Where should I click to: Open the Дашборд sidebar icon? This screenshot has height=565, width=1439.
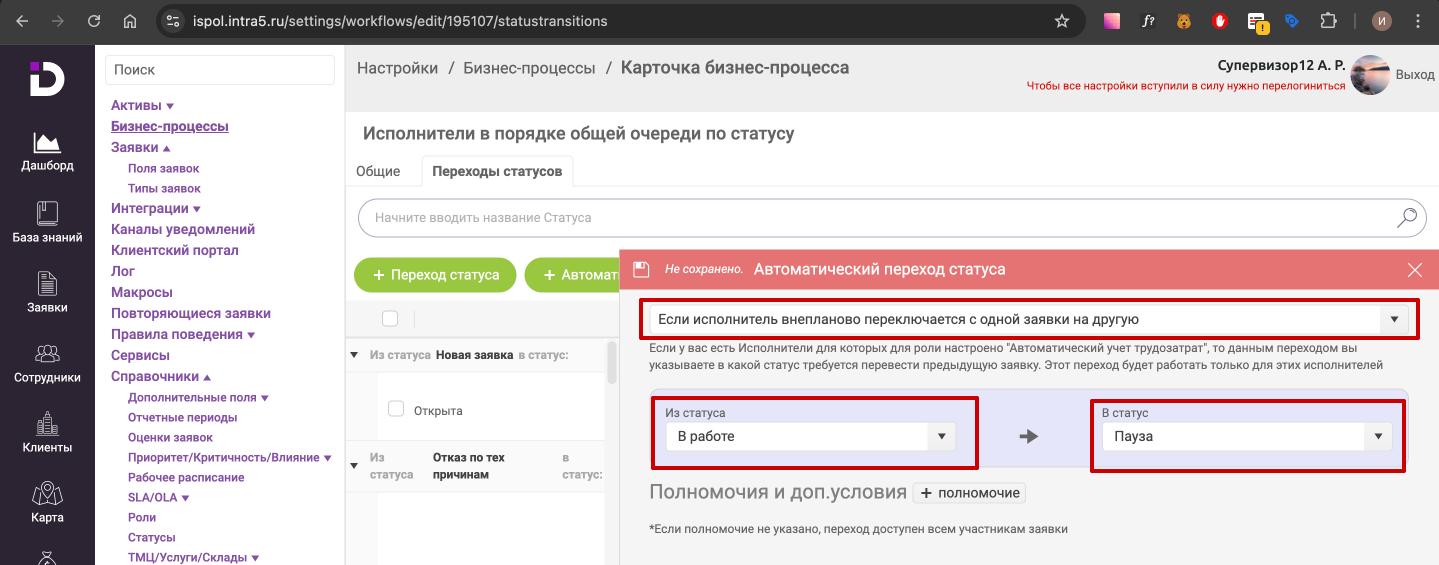(47, 152)
